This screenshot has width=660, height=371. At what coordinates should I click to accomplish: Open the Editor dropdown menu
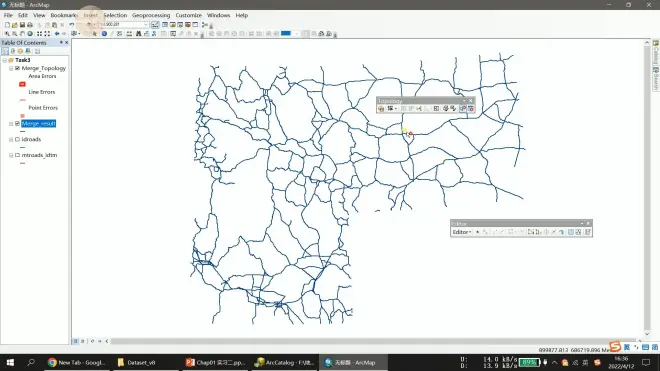(x=461, y=232)
